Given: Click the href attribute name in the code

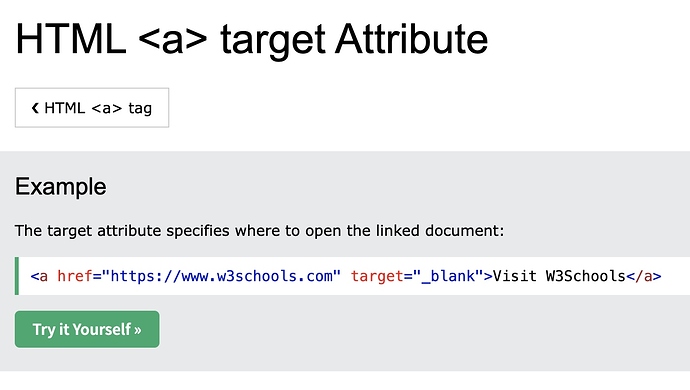Looking at the screenshot, I should click(x=75, y=276).
